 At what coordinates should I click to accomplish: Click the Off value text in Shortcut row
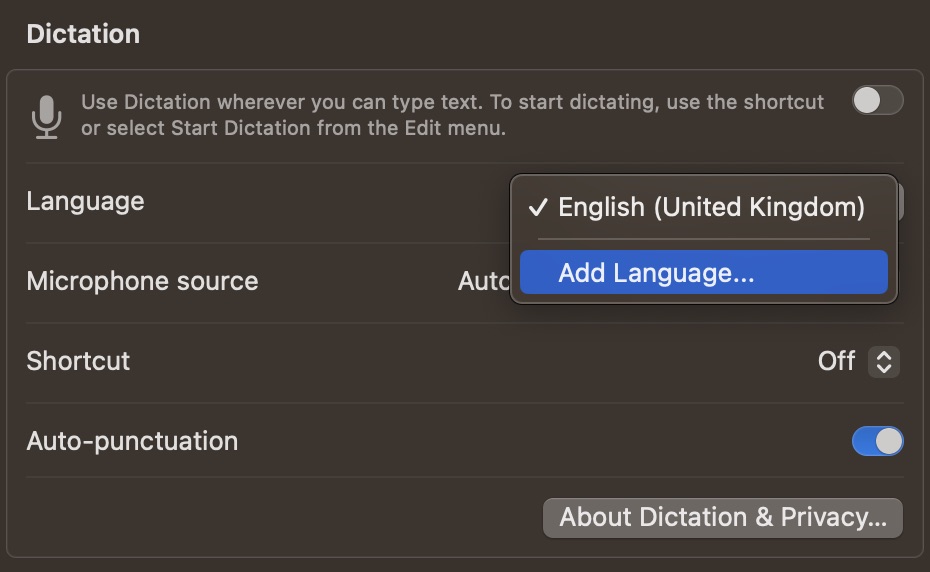point(836,361)
